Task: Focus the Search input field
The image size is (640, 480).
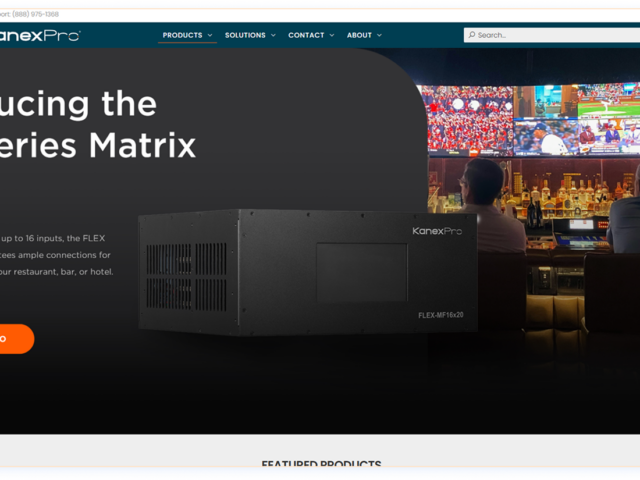Action: (552, 35)
